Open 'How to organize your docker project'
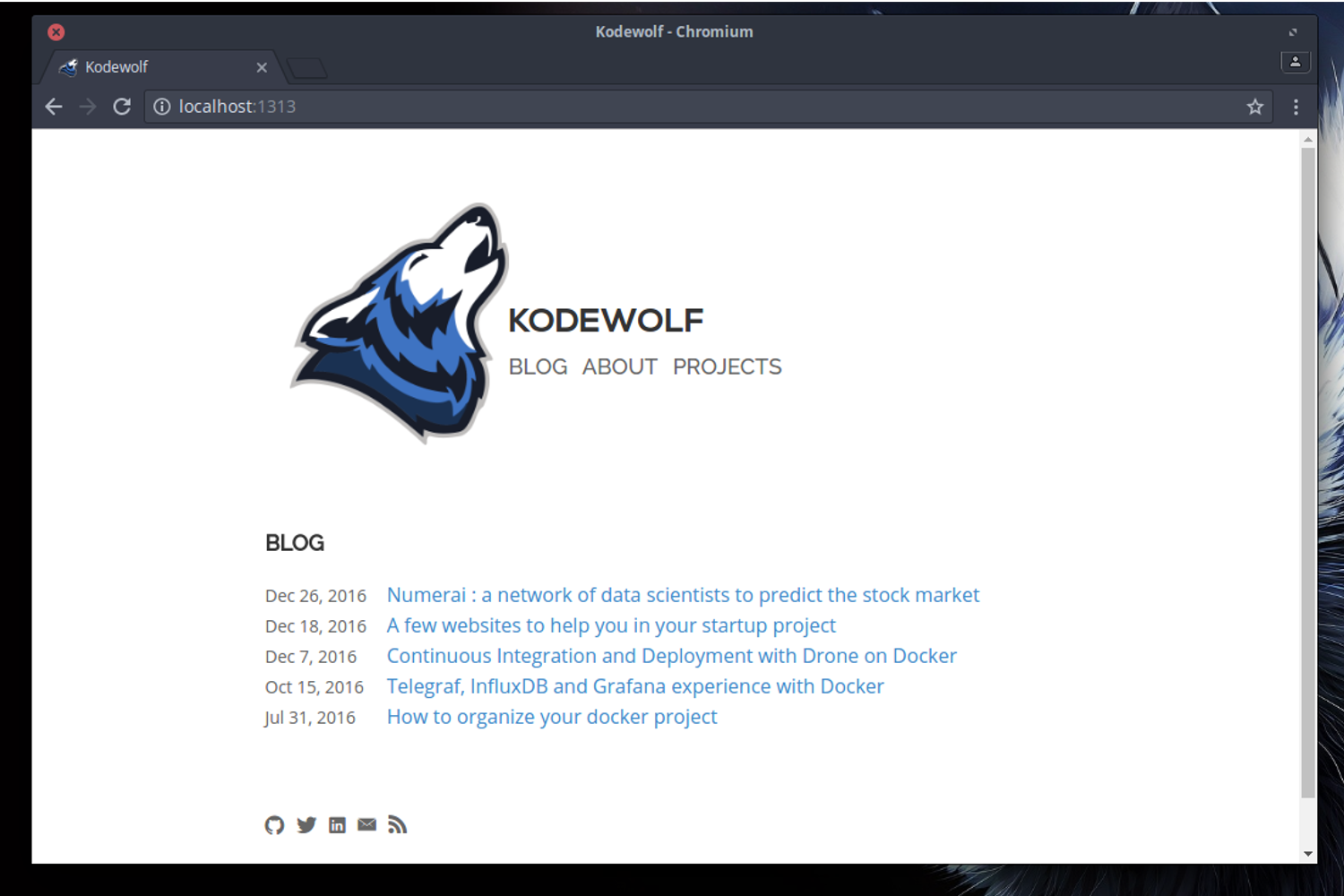This screenshot has height=896, width=1344. [552, 717]
